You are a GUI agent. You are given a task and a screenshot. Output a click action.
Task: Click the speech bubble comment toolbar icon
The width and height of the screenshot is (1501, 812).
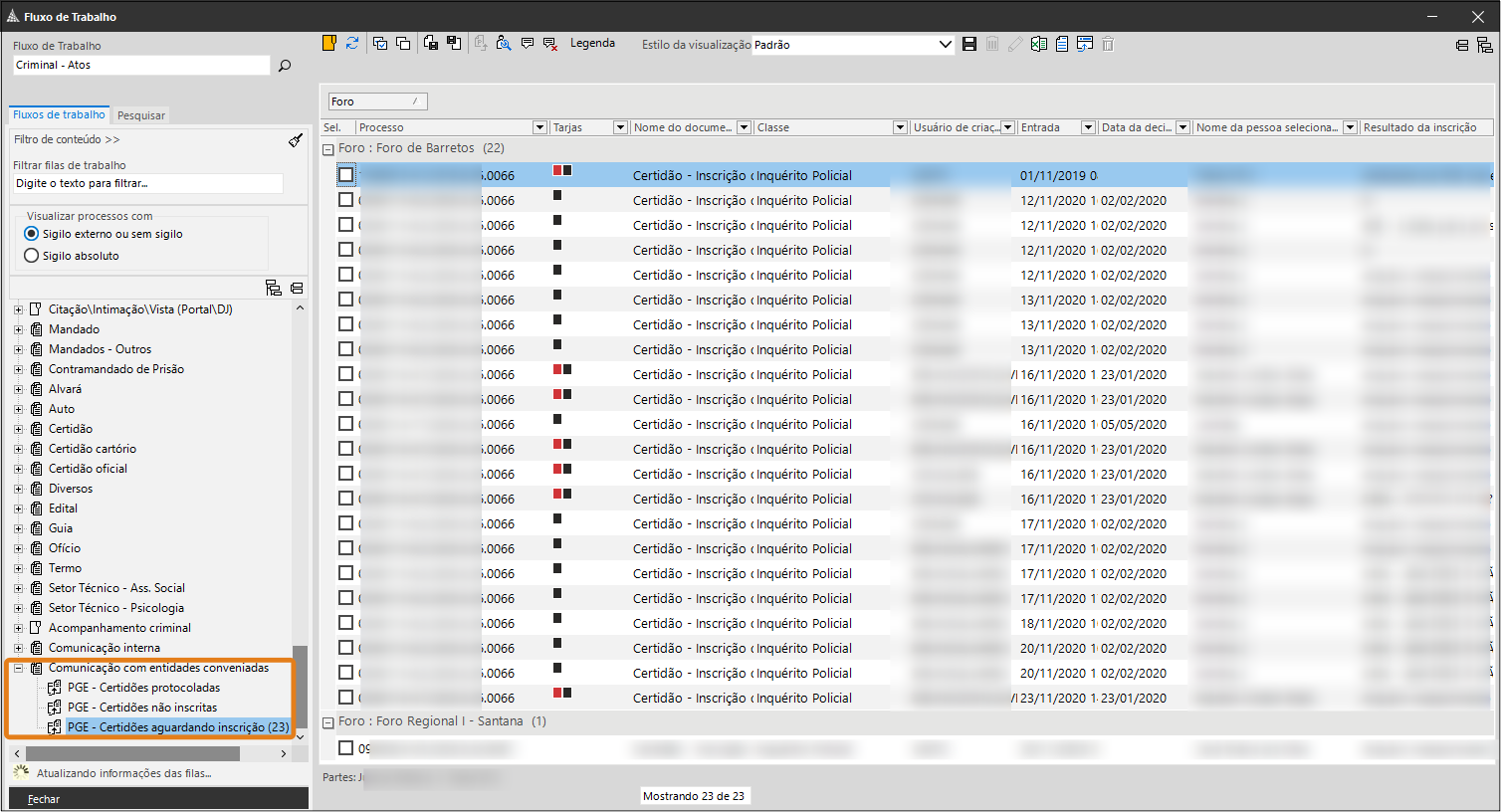[x=528, y=43]
